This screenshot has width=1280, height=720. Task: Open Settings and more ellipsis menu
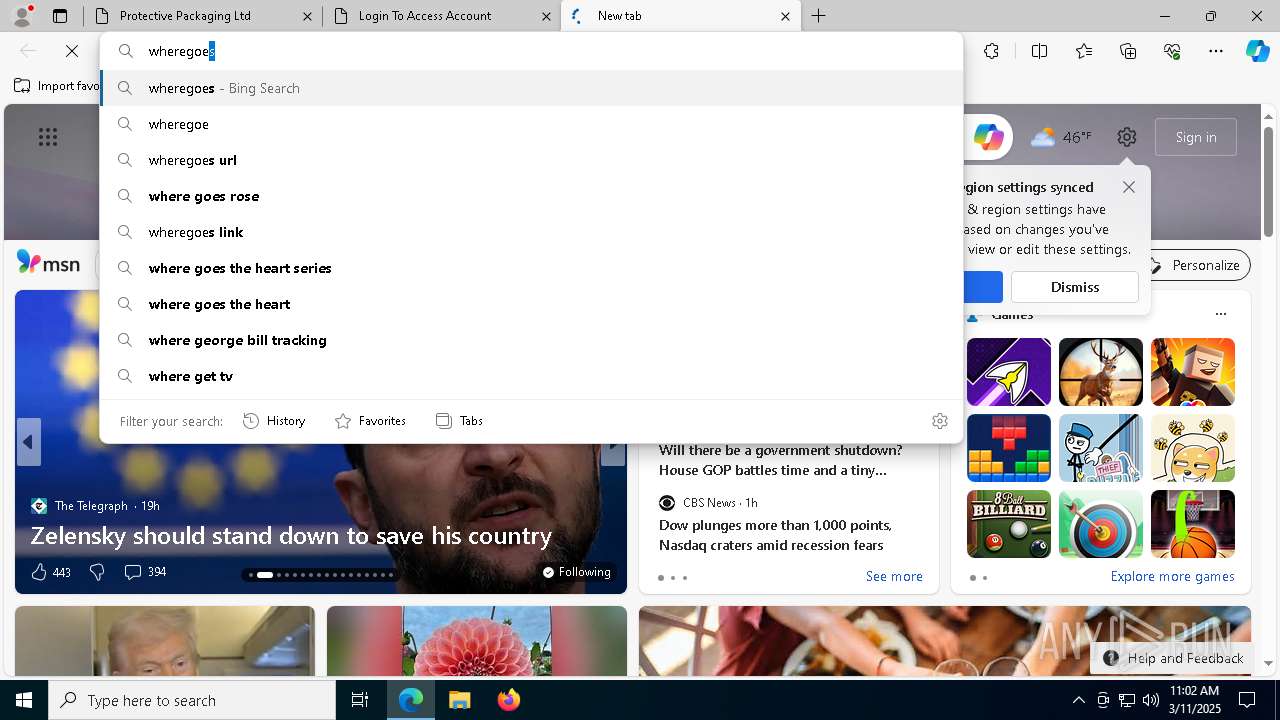point(1216,51)
